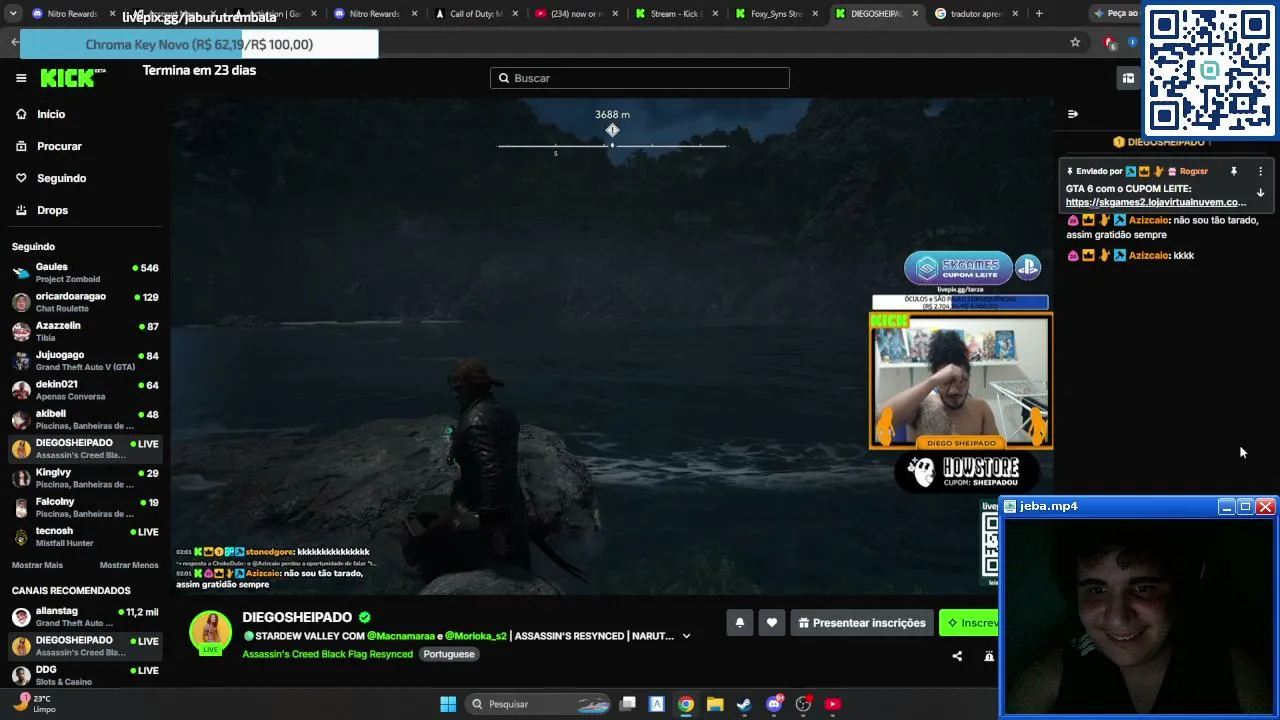Viewport: 1280px width, 720px height.
Task: Open Seguindo in the sidebar
Action: pyautogui.click(x=61, y=178)
